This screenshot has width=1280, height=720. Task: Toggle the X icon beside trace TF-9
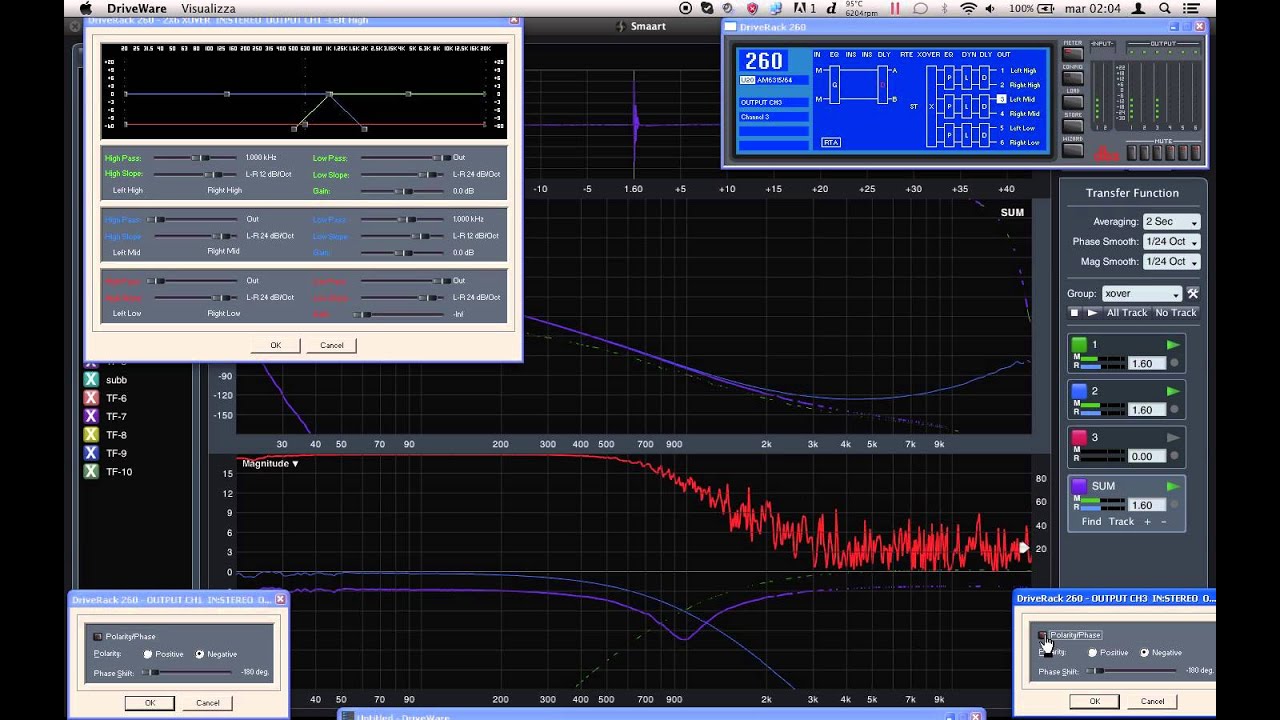click(x=91, y=453)
